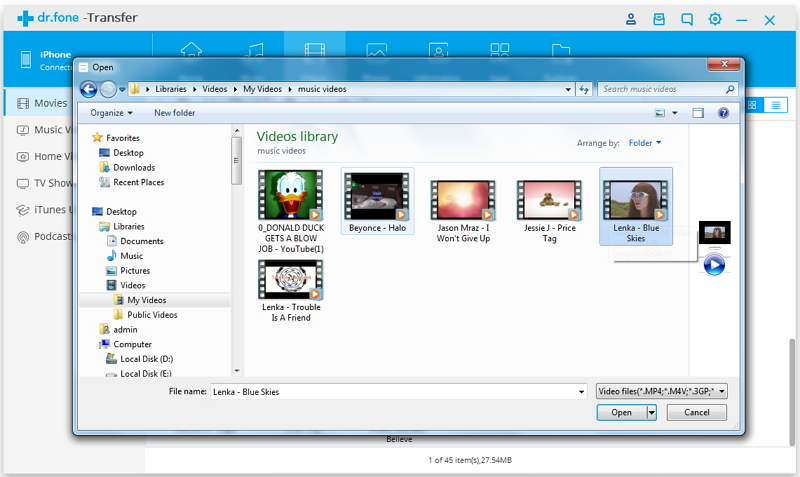Viewport: 800px width, 477px height.
Task: Expand the Open button split arrow
Action: [652, 412]
